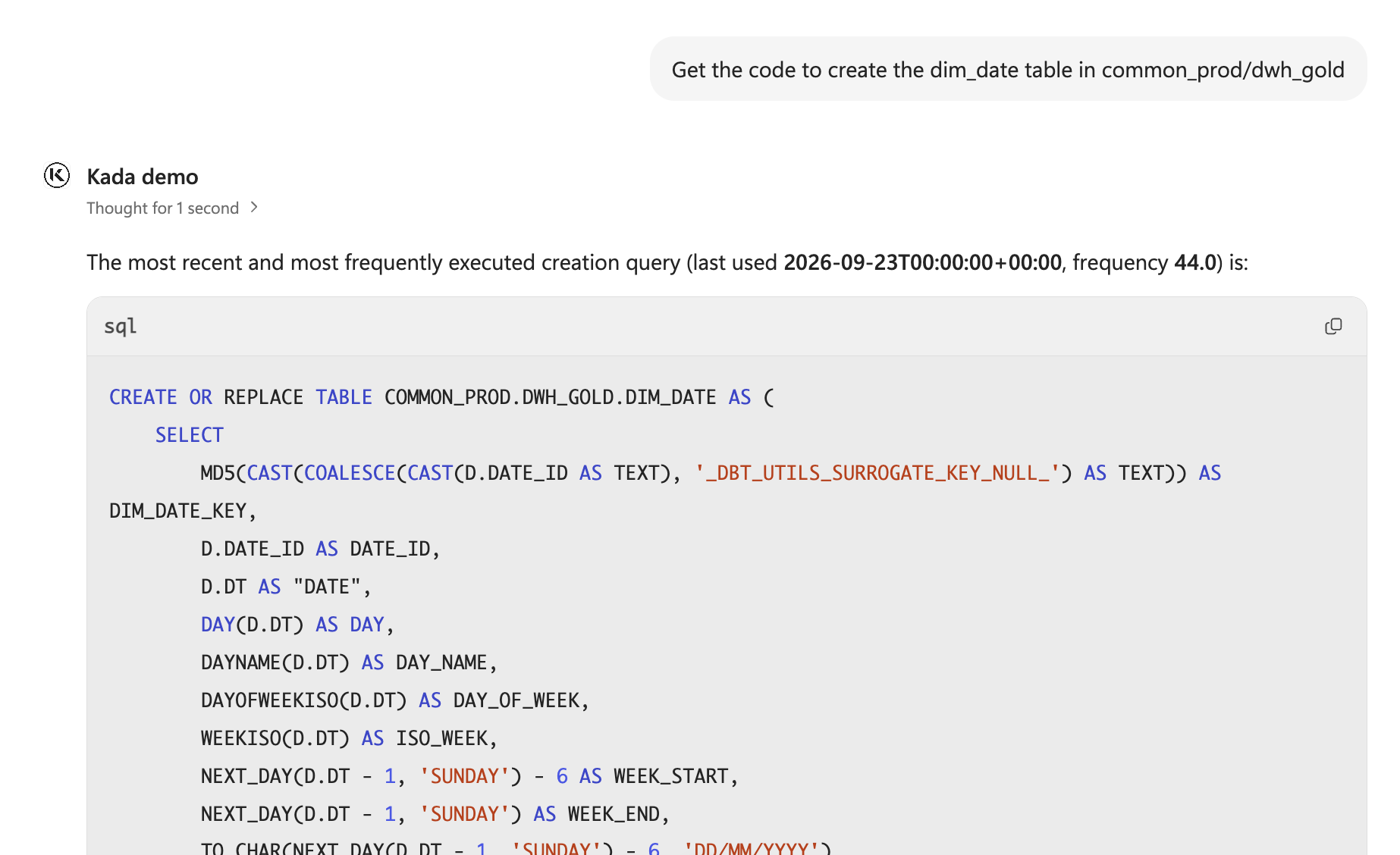Click the 'sql' language label
Screen dimensions: 1400x855
point(120,326)
